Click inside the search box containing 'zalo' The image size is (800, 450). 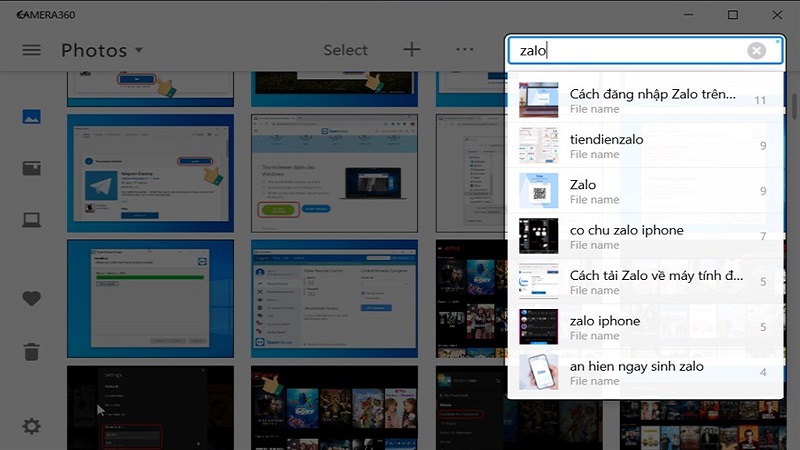click(x=630, y=51)
